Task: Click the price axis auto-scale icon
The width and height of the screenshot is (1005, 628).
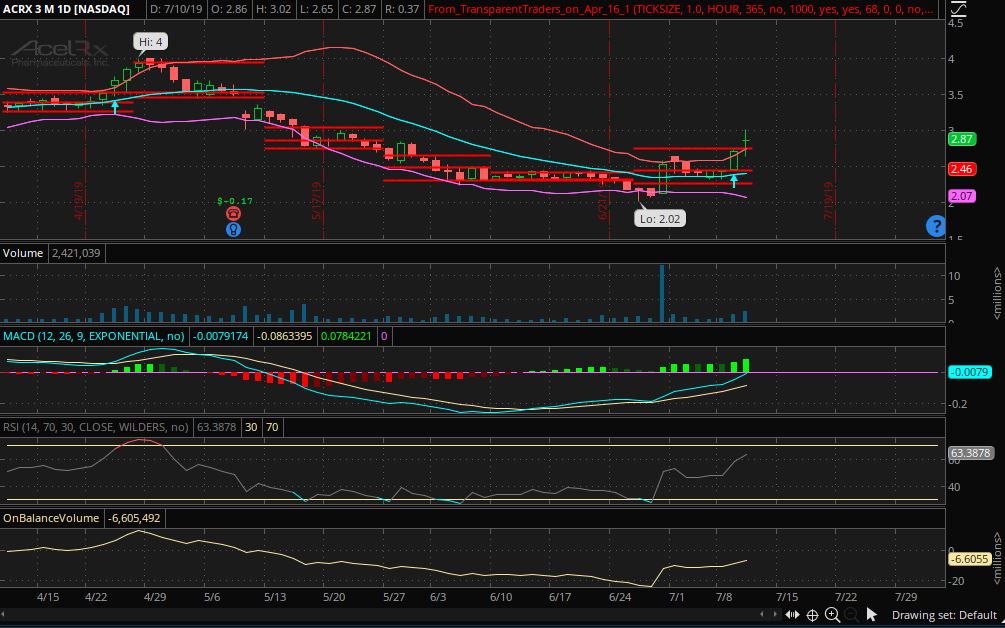Action: tap(958, 8)
